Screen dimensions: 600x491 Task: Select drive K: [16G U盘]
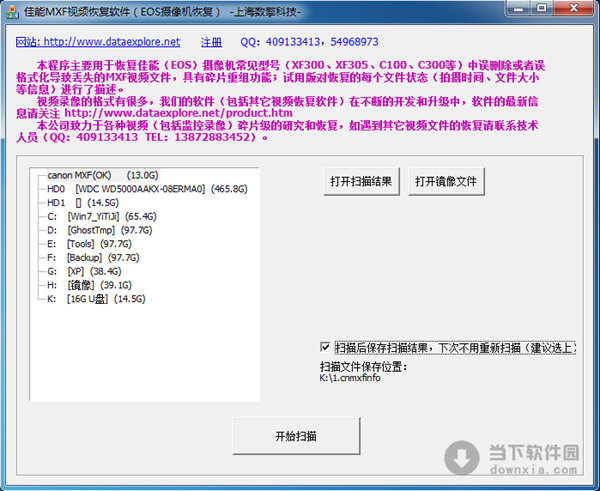[96, 299]
